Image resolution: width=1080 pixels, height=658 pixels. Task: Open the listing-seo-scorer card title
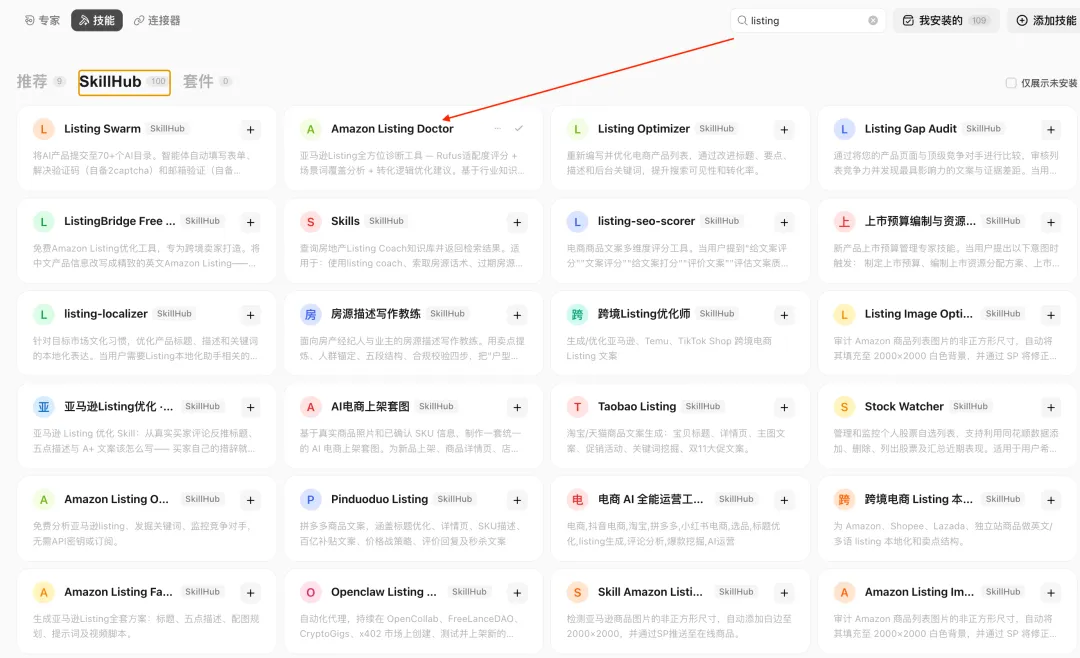[x=646, y=221]
